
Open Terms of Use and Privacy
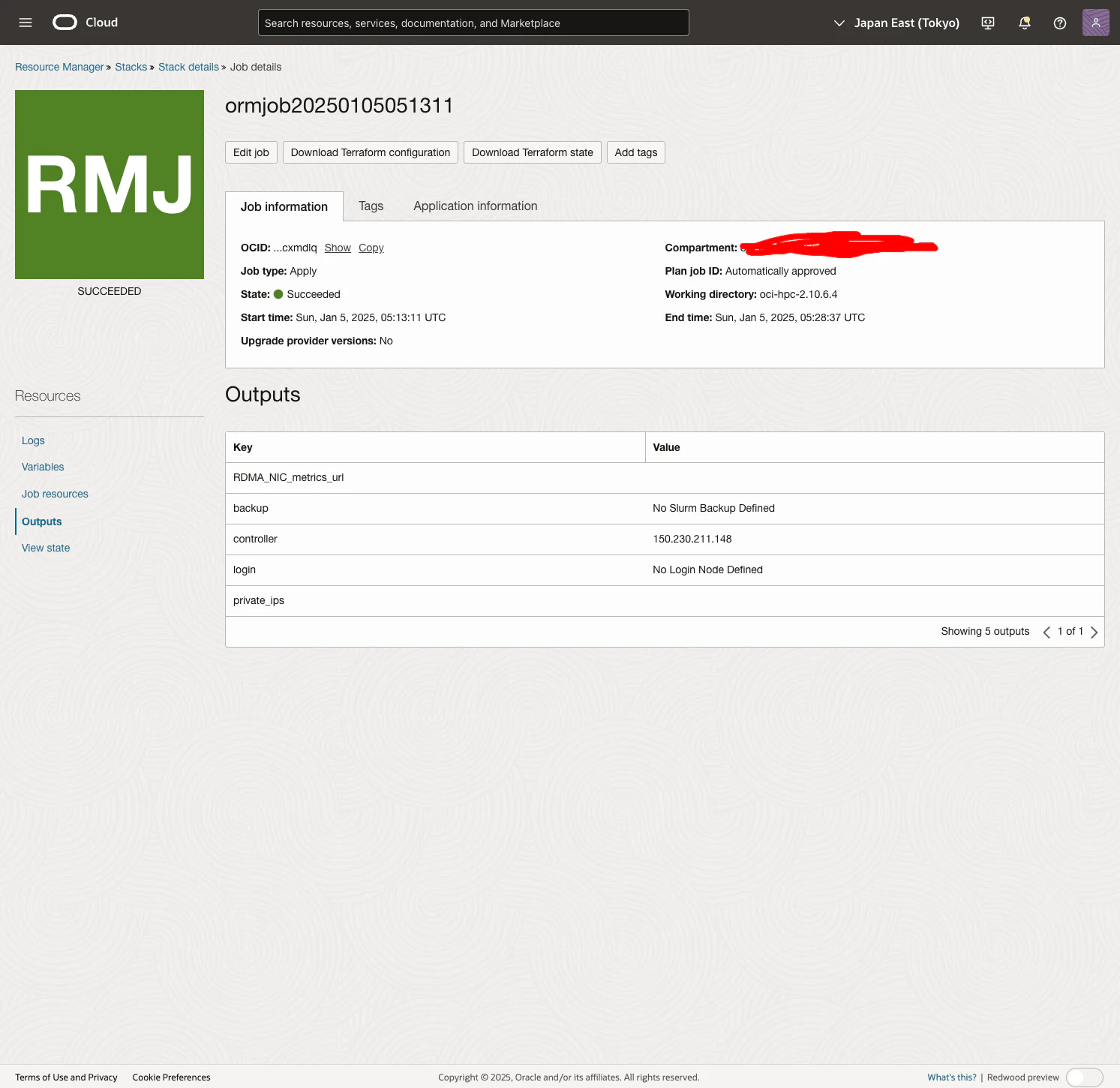pos(66,1077)
